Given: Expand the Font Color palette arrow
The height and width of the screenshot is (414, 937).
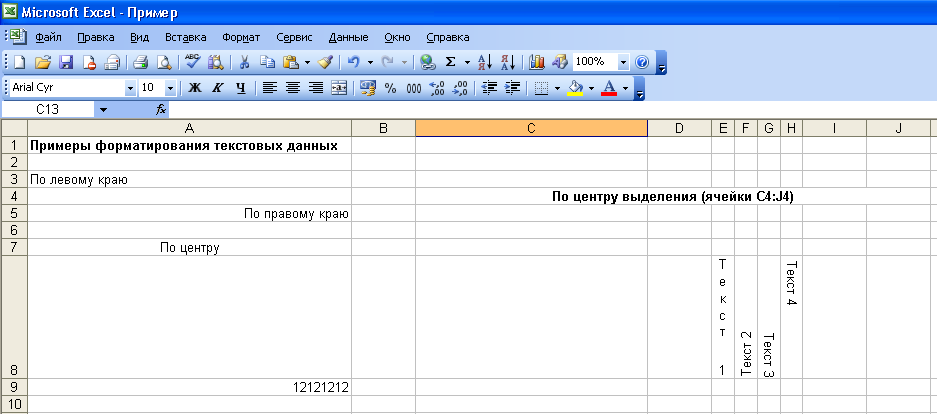Looking at the screenshot, I should coord(626,88).
